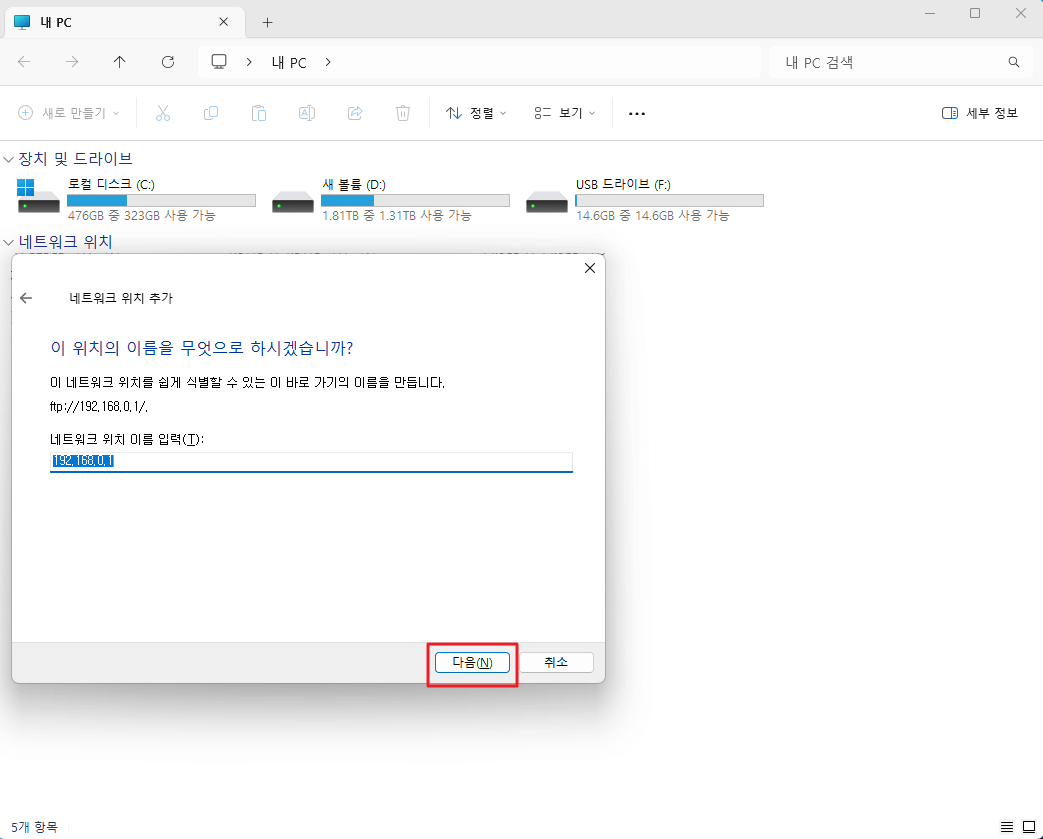The width and height of the screenshot is (1043, 839).
Task: Click the back arrow in the wizard dialog
Action: 28,298
